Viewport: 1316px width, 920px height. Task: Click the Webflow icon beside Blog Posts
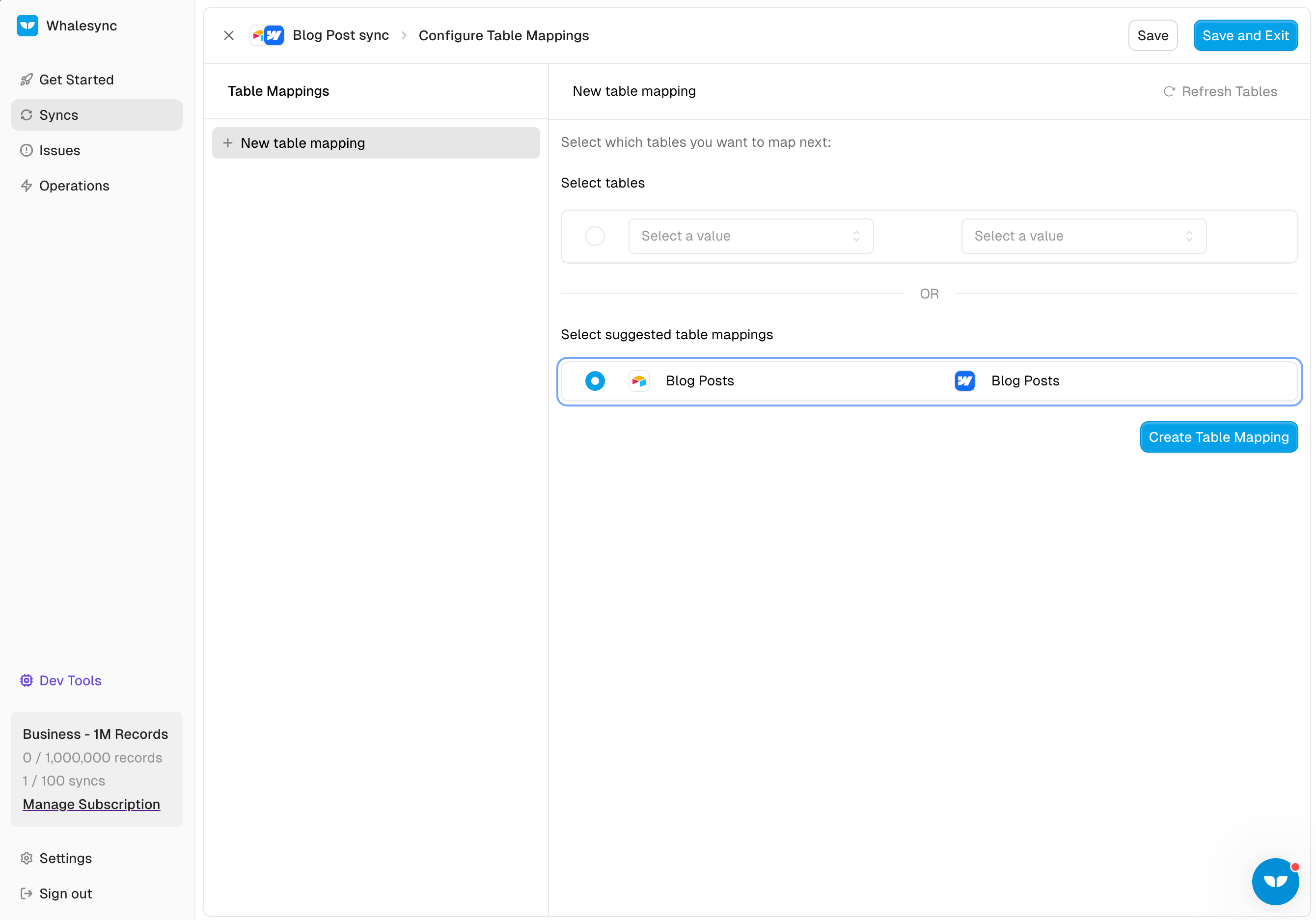pyautogui.click(x=964, y=381)
